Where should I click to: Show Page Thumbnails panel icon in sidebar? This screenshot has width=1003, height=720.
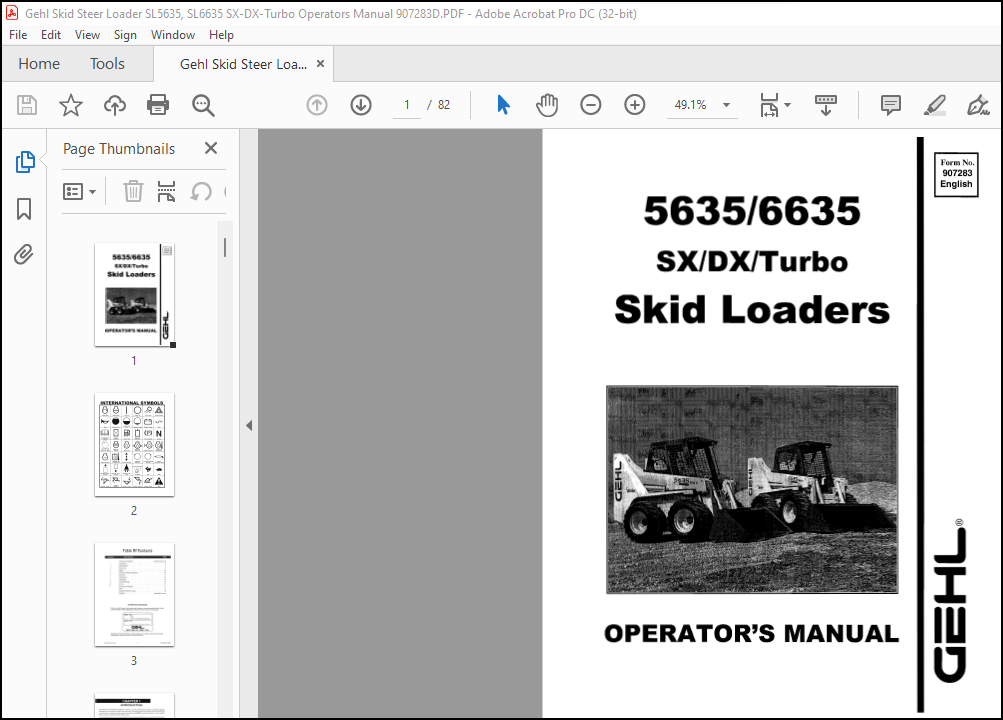(x=25, y=162)
